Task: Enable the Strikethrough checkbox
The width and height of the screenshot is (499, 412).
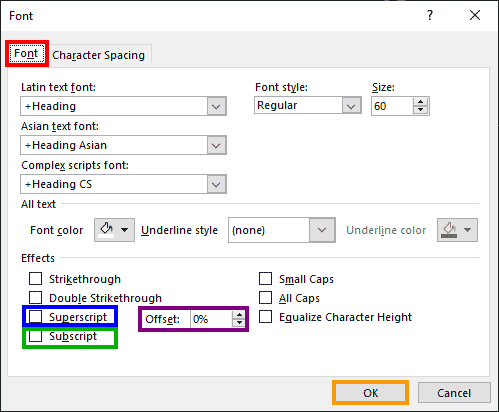Action: (x=35, y=279)
